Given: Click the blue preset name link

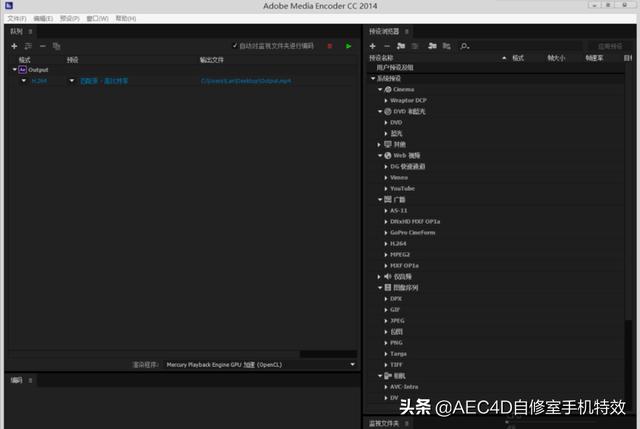Looking at the screenshot, I should coord(104,81).
